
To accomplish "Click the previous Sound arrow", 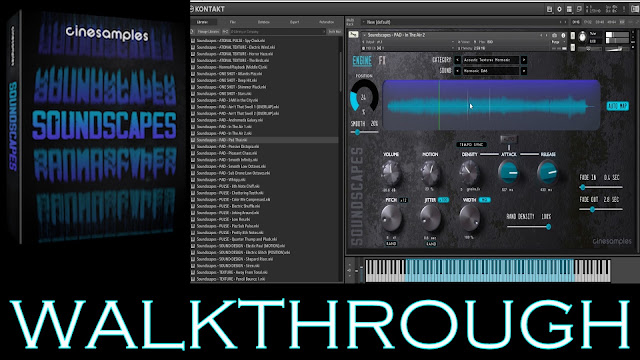I will pyautogui.click(x=458, y=71).
